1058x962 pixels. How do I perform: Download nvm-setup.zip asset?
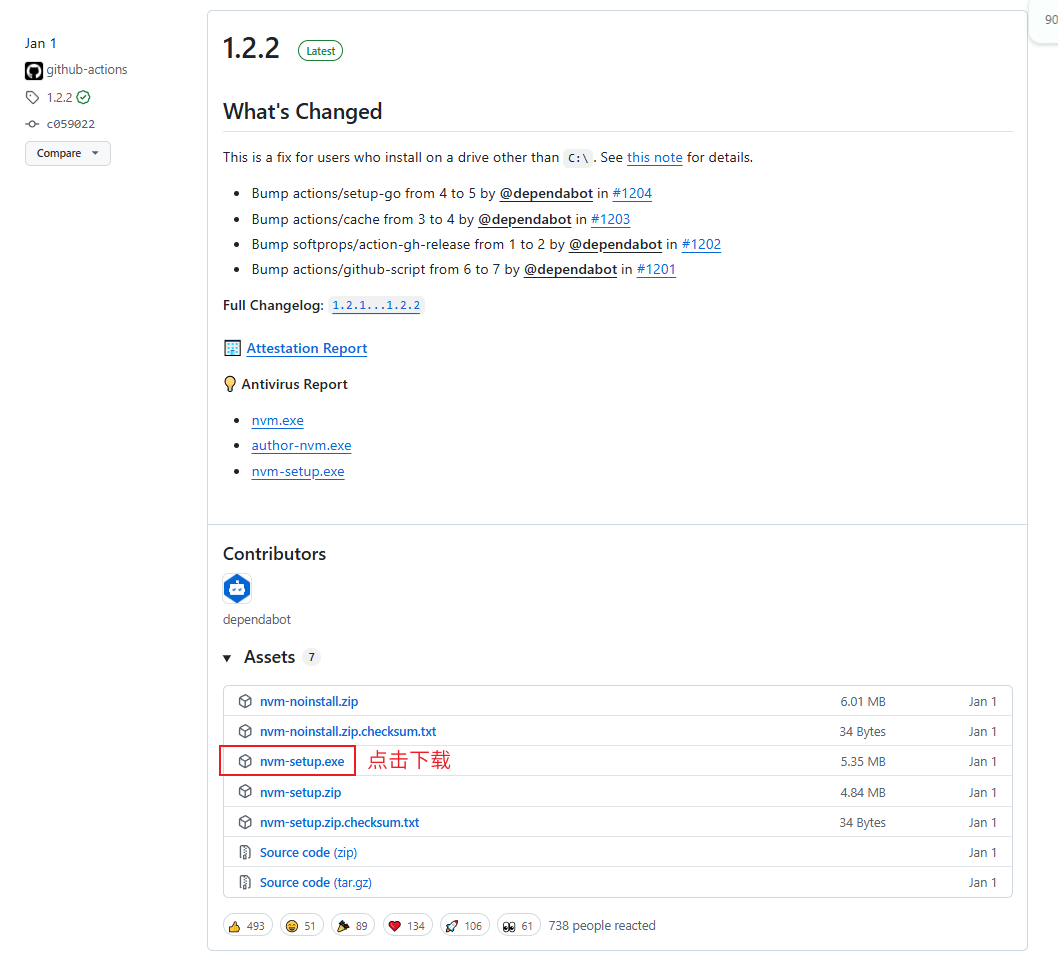point(300,792)
